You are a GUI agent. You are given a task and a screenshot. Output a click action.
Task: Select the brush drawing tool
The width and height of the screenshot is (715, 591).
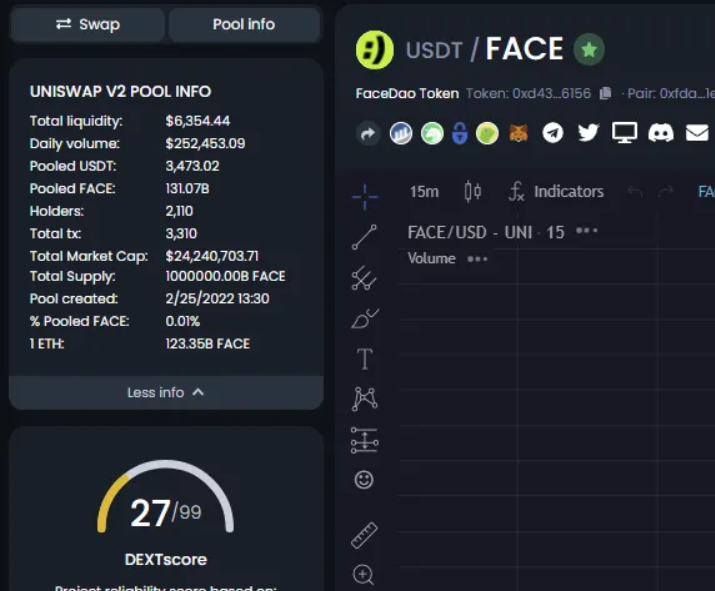coord(364,318)
